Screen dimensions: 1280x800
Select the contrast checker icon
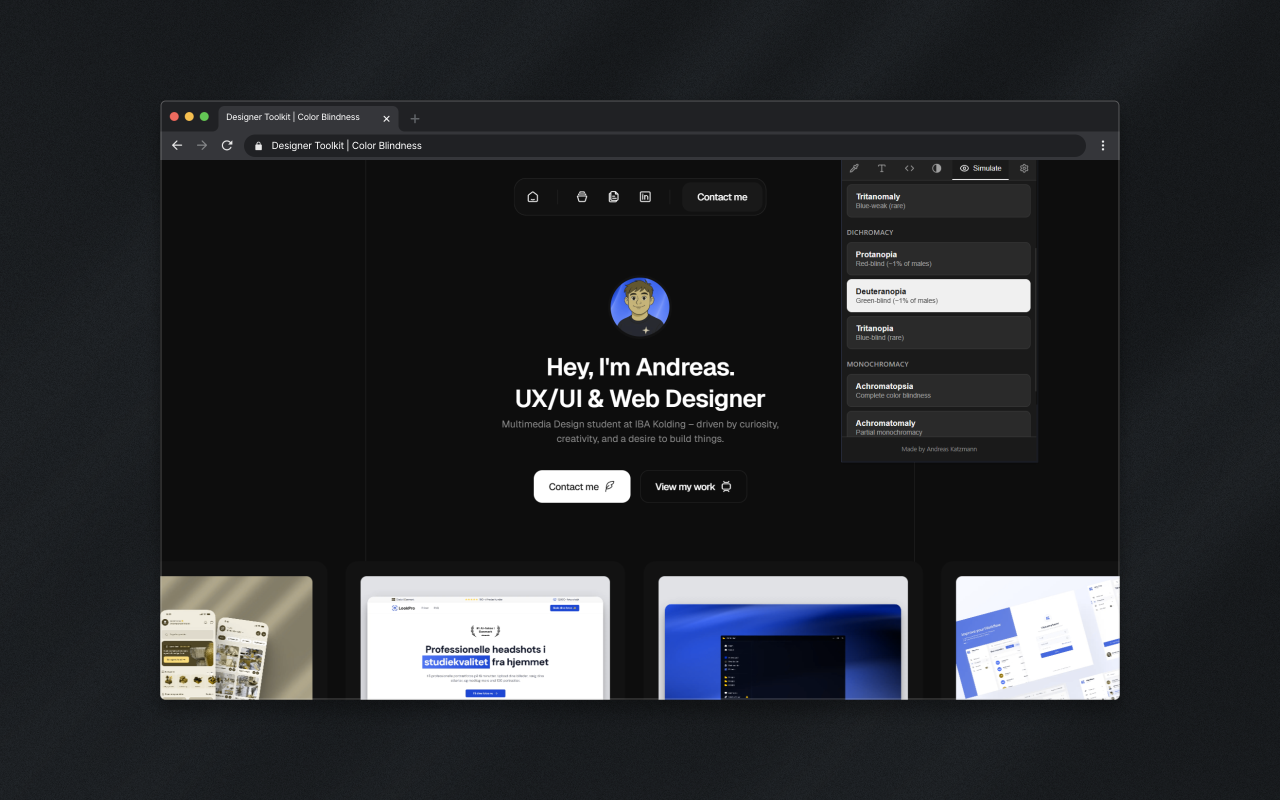point(936,168)
